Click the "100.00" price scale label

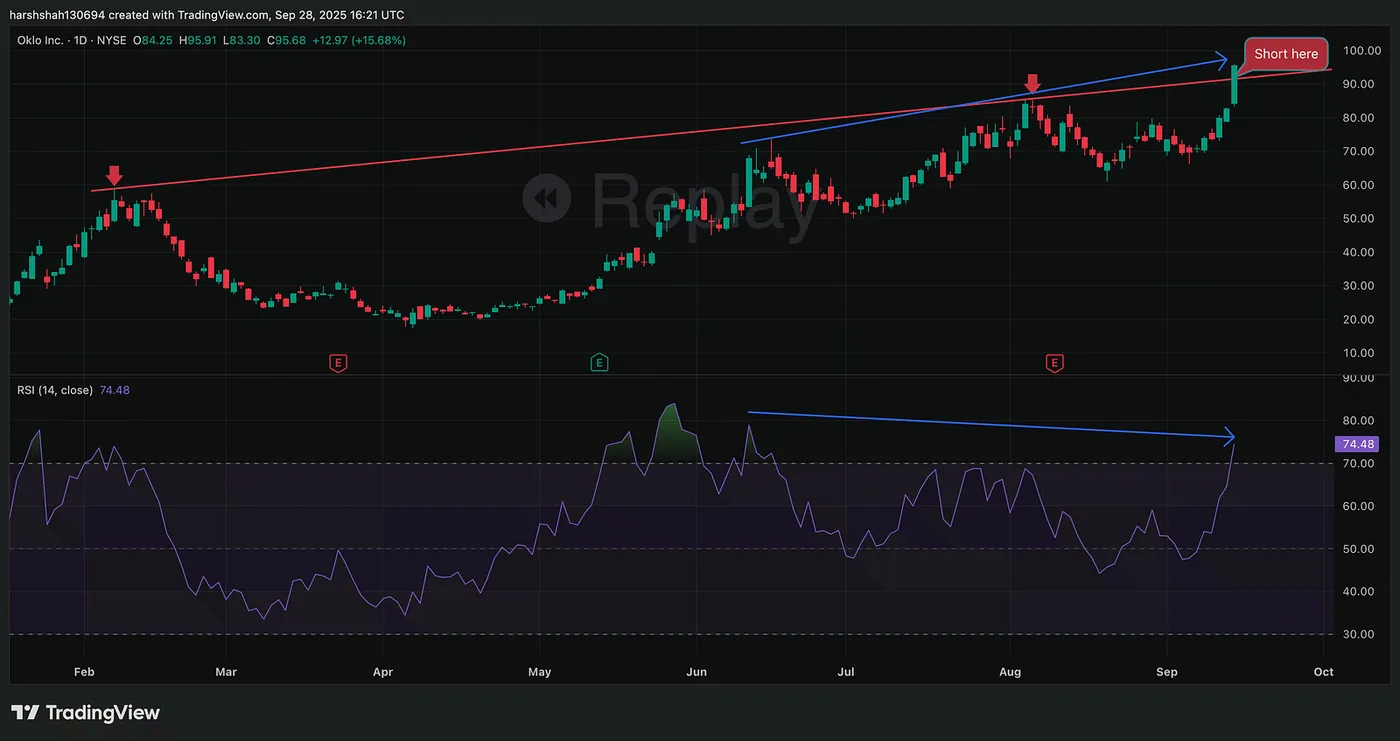[x=1362, y=51]
